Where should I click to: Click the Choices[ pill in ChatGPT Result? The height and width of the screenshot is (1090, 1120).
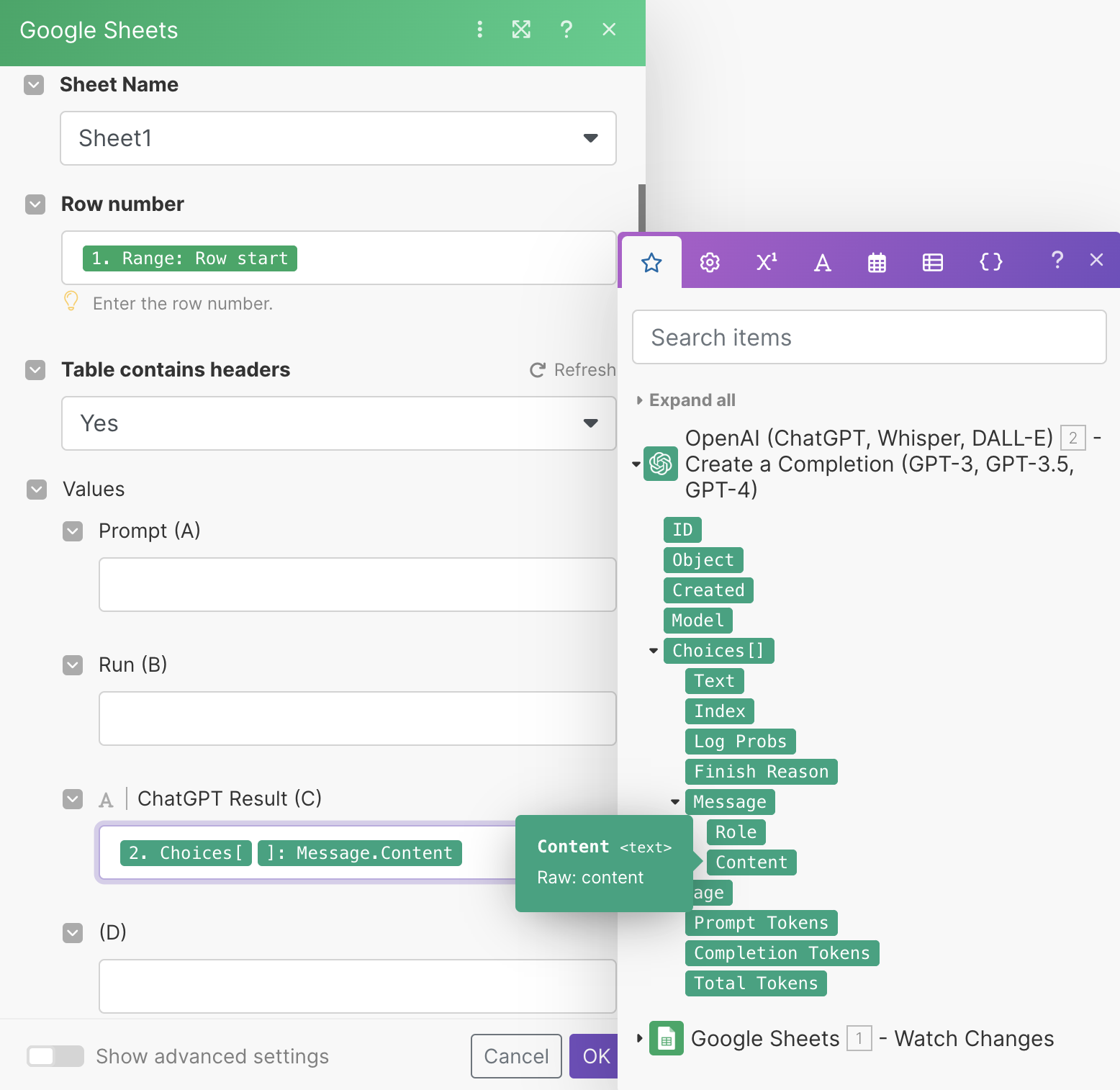pyautogui.click(x=186, y=852)
